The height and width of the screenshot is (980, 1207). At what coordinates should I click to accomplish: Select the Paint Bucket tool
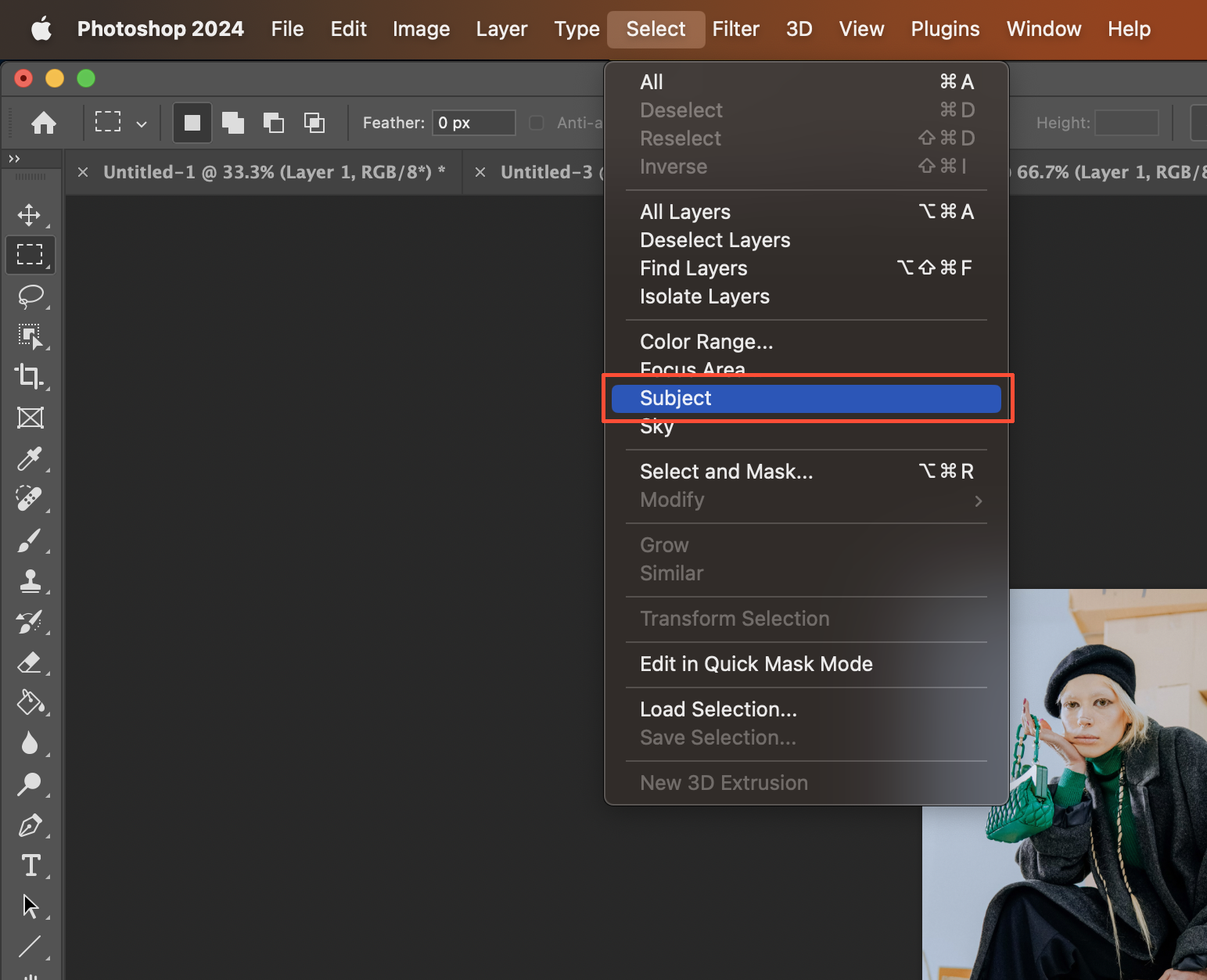[30, 702]
